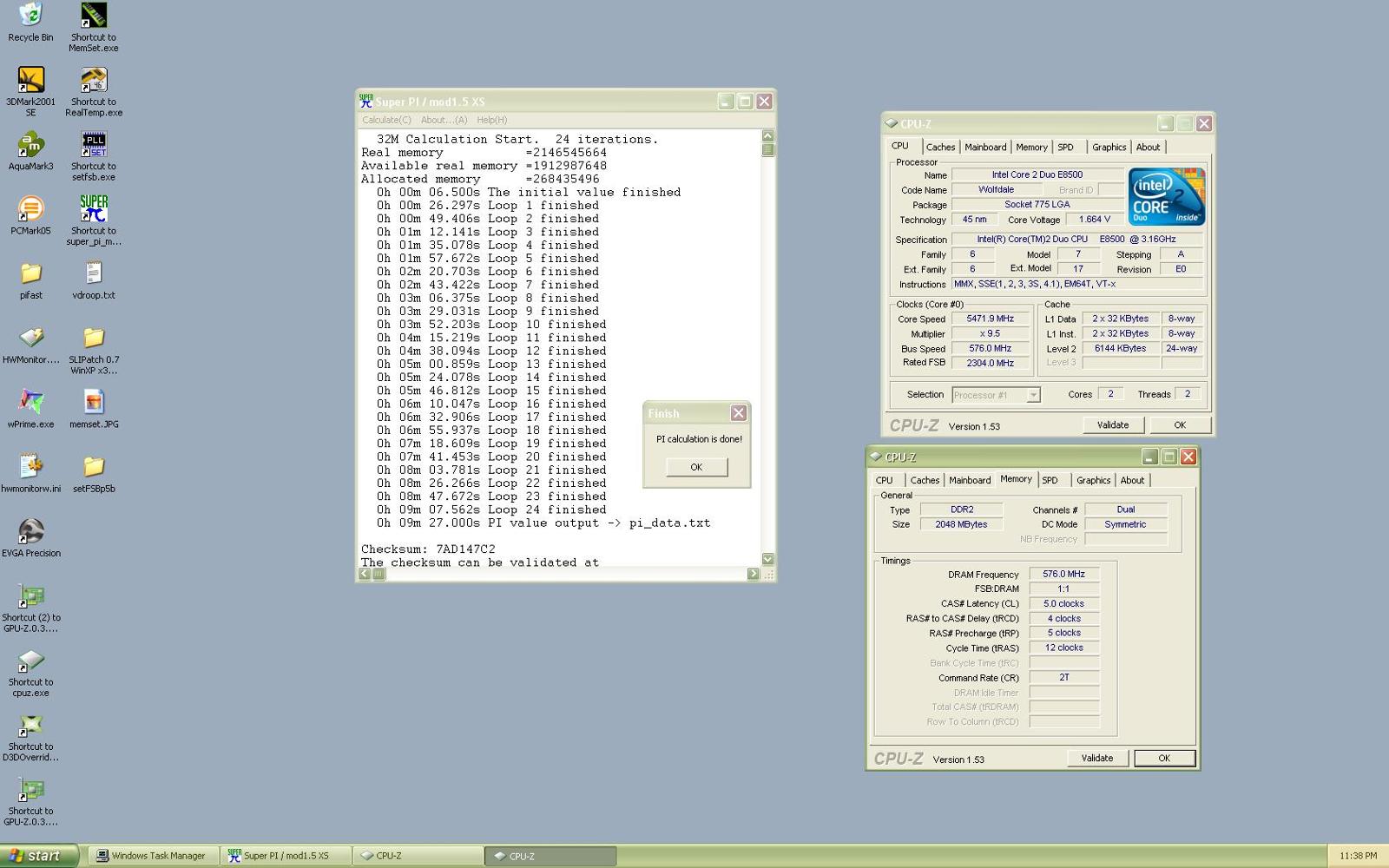Open the Help(H) menu in Super PI
Screen dimensions: 1389x868
492,120
